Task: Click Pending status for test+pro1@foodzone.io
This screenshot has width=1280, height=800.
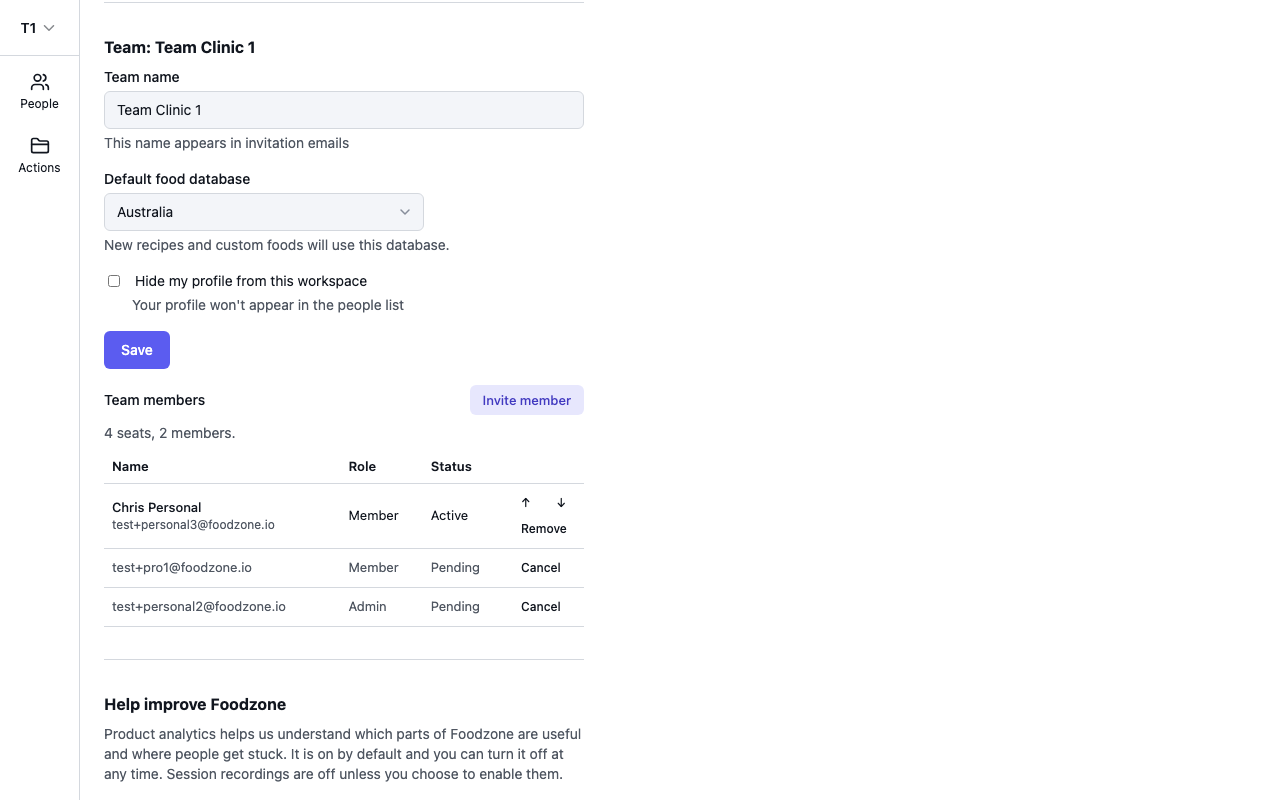Action: [x=455, y=568]
